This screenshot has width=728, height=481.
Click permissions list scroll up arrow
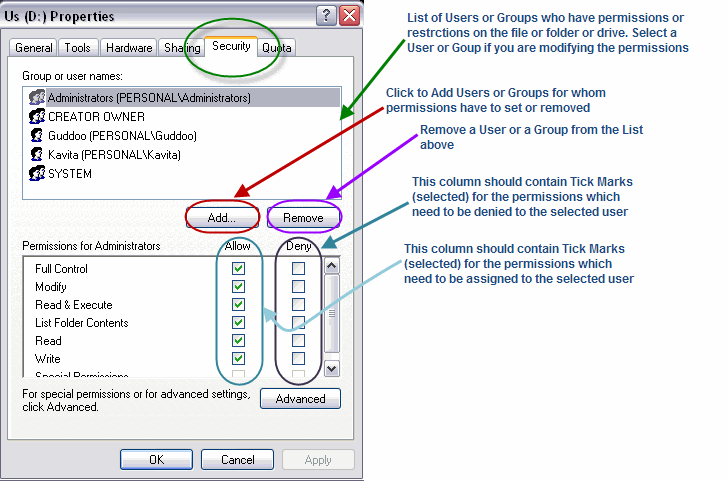(x=332, y=266)
